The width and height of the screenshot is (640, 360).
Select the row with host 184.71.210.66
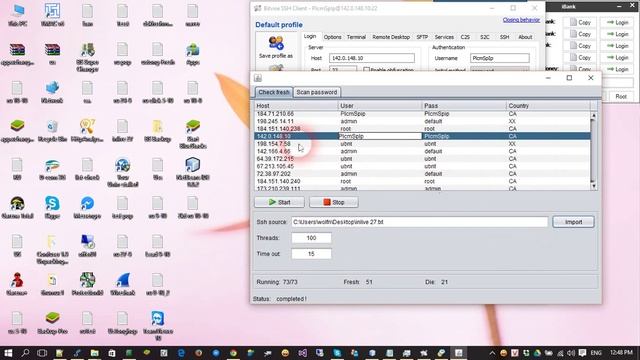pos(422,114)
